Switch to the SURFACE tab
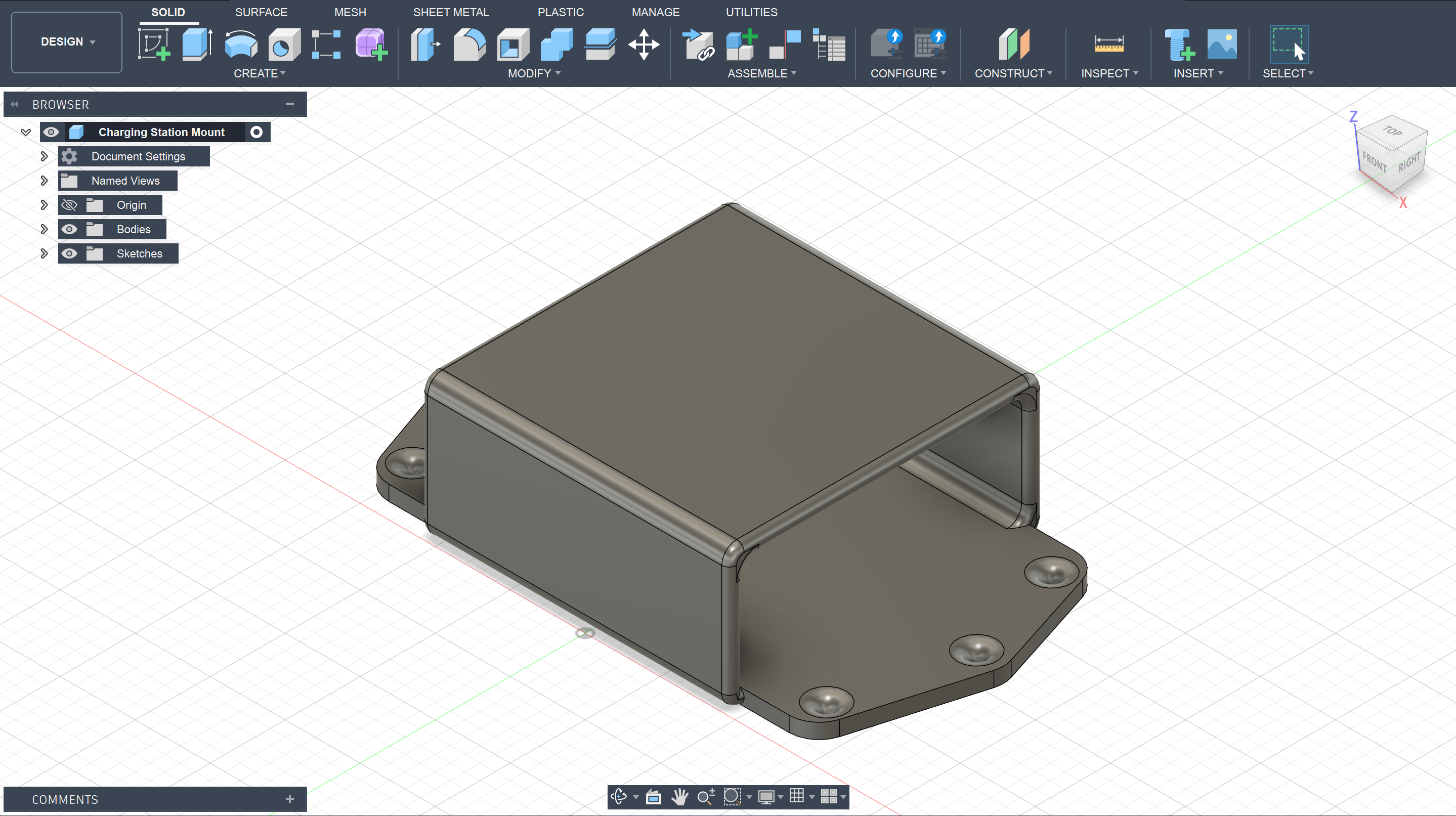This screenshot has height=816, width=1456. (261, 13)
